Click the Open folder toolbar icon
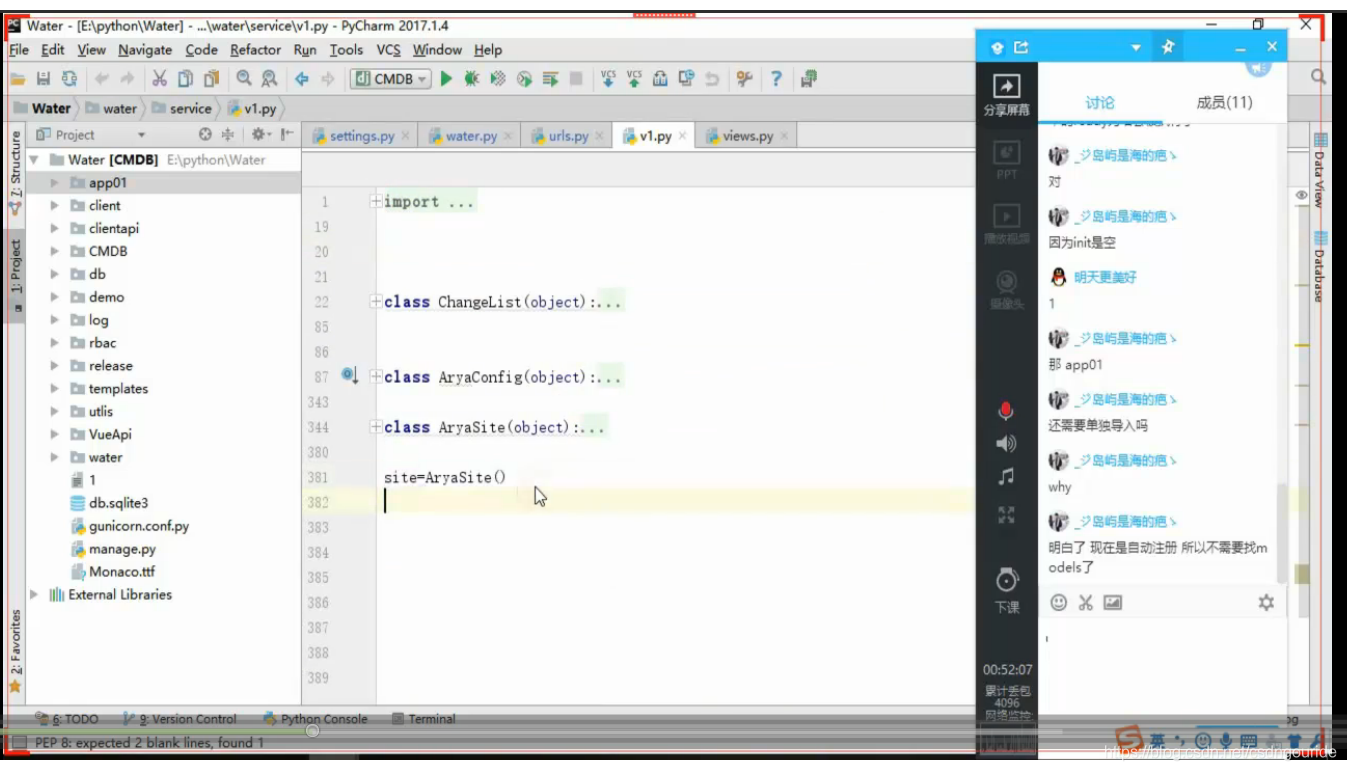The width and height of the screenshot is (1347, 771). (17, 79)
